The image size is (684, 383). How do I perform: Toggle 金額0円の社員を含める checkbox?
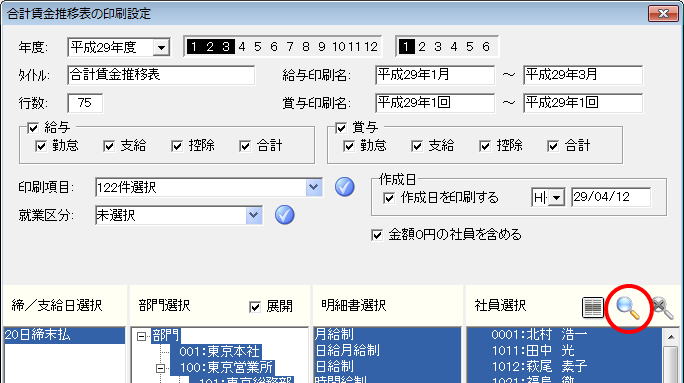click(376, 235)
